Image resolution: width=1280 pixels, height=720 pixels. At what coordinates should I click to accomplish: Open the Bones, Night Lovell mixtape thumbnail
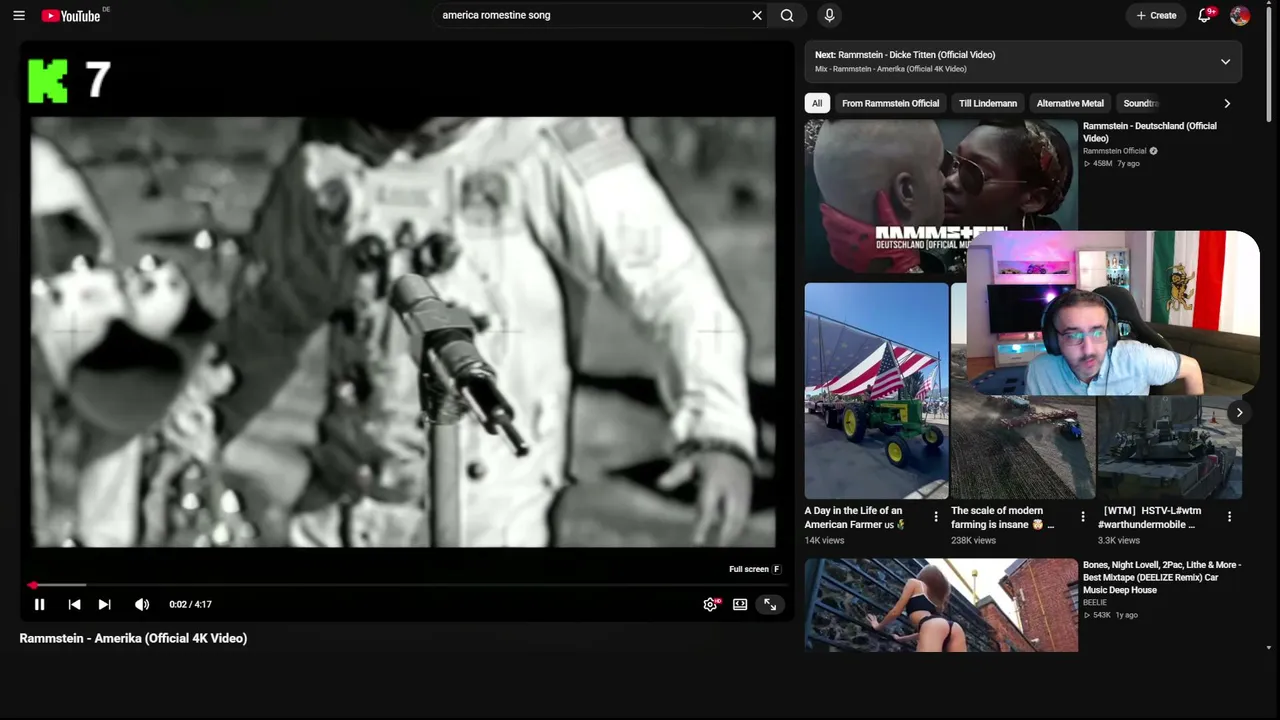(941, 605)
